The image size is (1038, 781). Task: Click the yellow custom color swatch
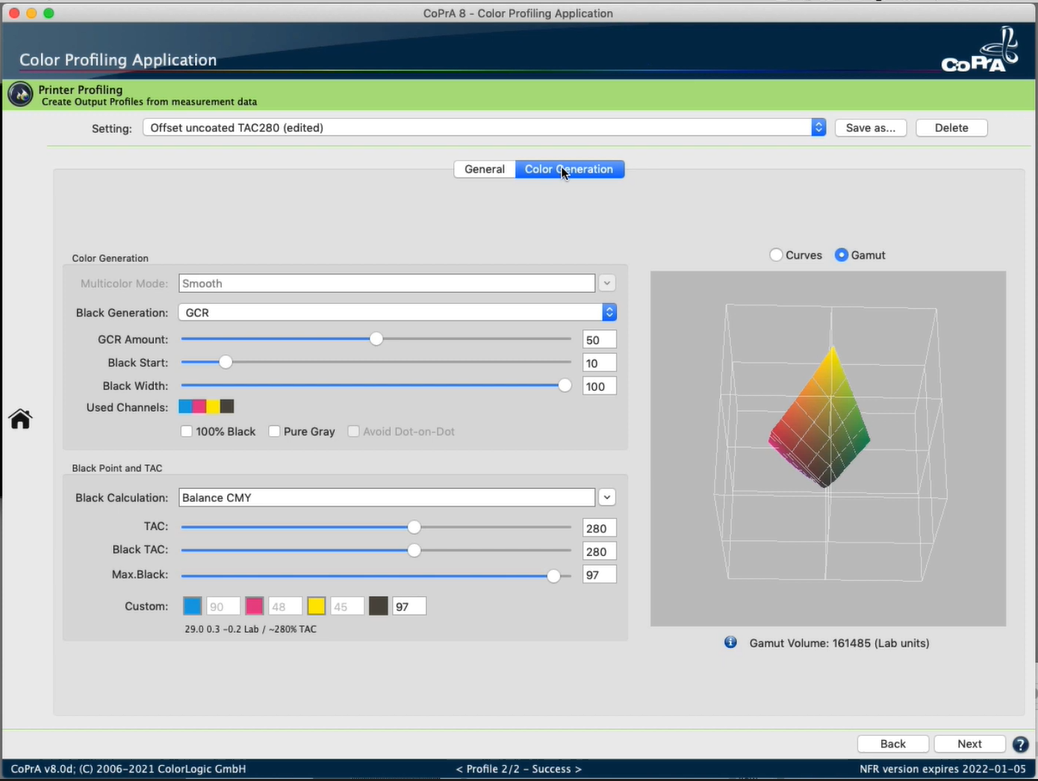317,606
